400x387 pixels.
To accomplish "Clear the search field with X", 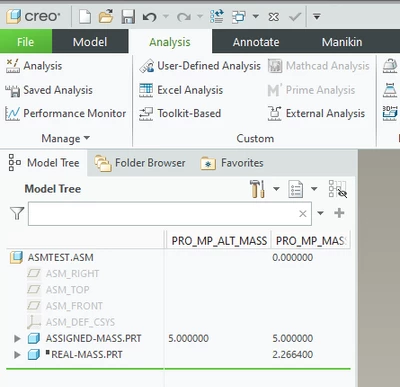I will coord(303,214).
